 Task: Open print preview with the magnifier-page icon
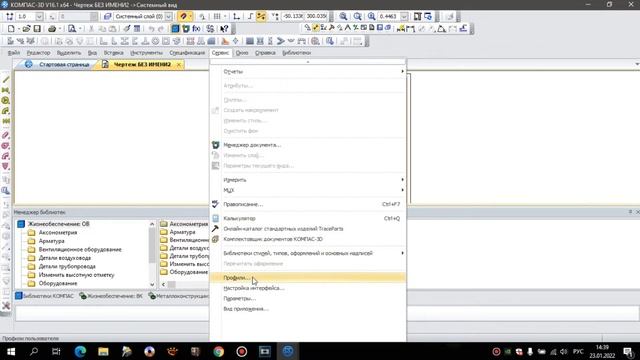72,29
